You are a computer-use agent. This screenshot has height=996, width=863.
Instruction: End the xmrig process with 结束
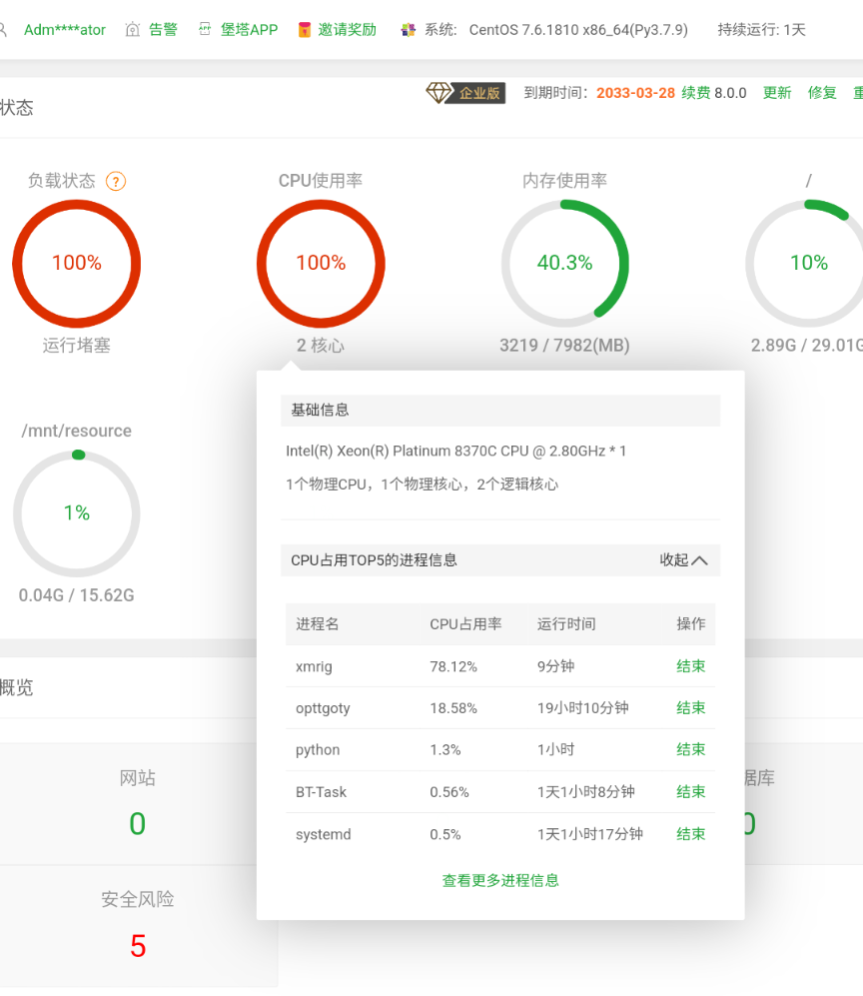691,666
